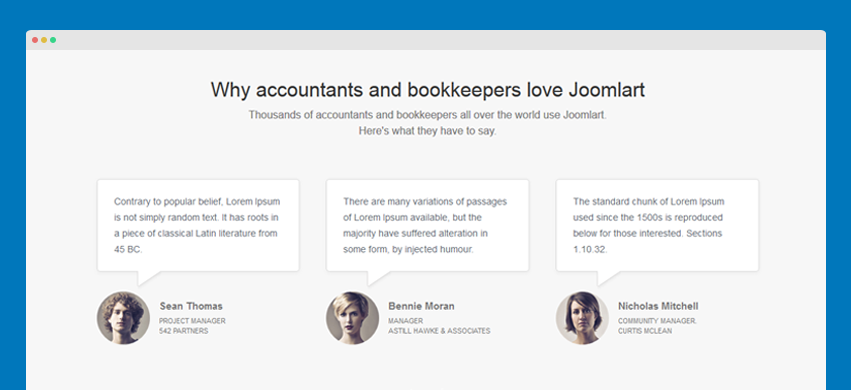
Task: Click the 542 PARTNERS company text
Action: 183,331
